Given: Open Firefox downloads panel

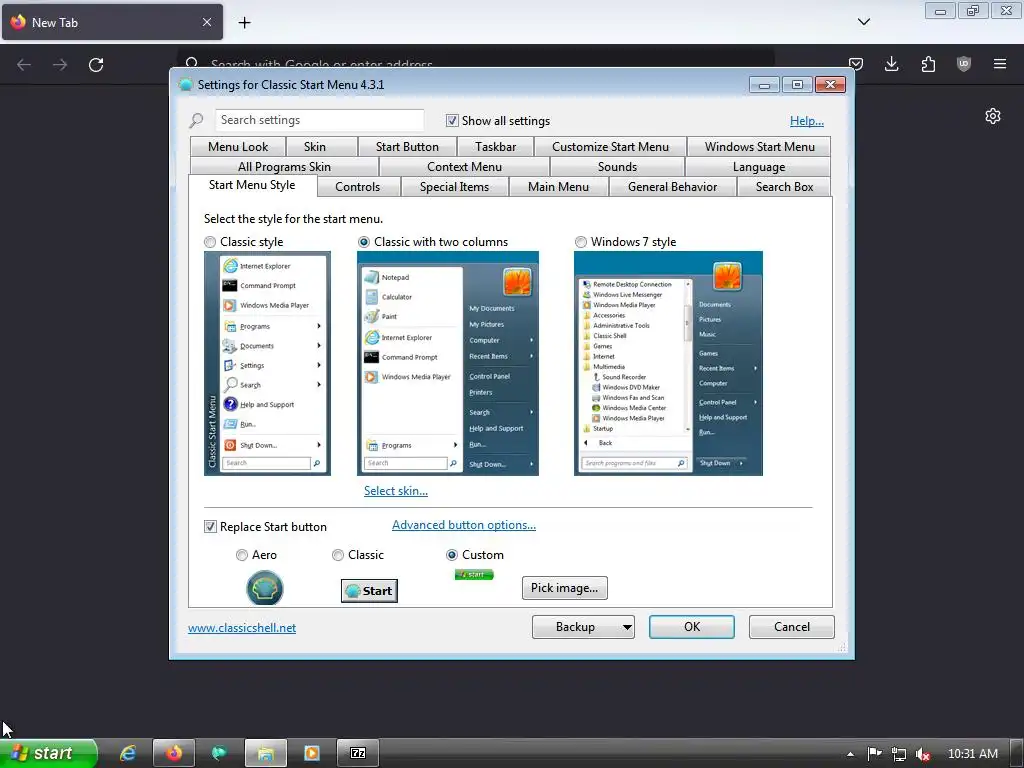Looking at the screenshot, I should (x=891, y=64).
